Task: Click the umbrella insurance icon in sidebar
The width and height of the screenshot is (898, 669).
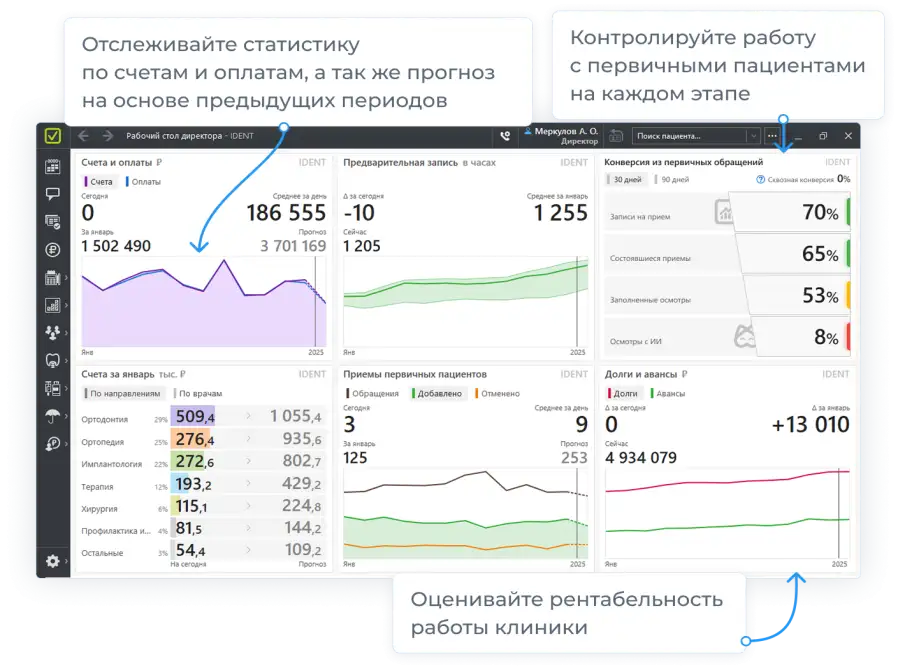Action: coord(53,416)
